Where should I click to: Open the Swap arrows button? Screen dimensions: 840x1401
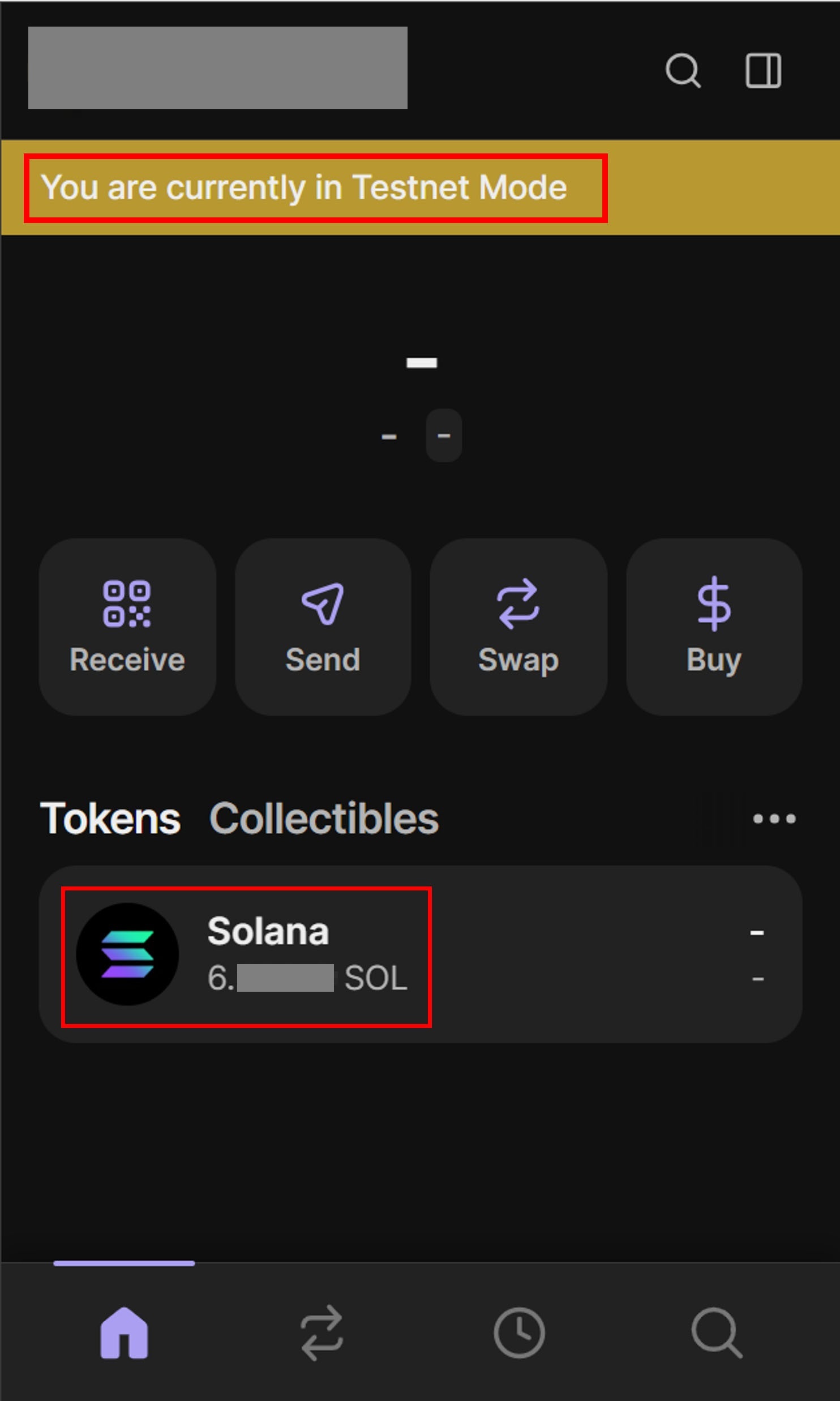(x=518, y=626)
